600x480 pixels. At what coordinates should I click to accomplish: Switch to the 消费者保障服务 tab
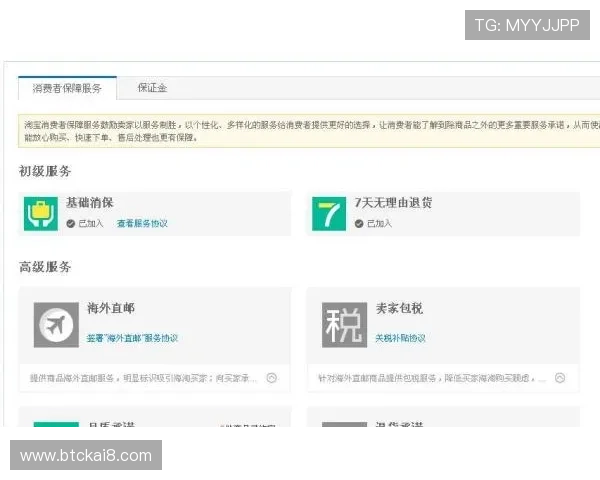click(67, 88)
